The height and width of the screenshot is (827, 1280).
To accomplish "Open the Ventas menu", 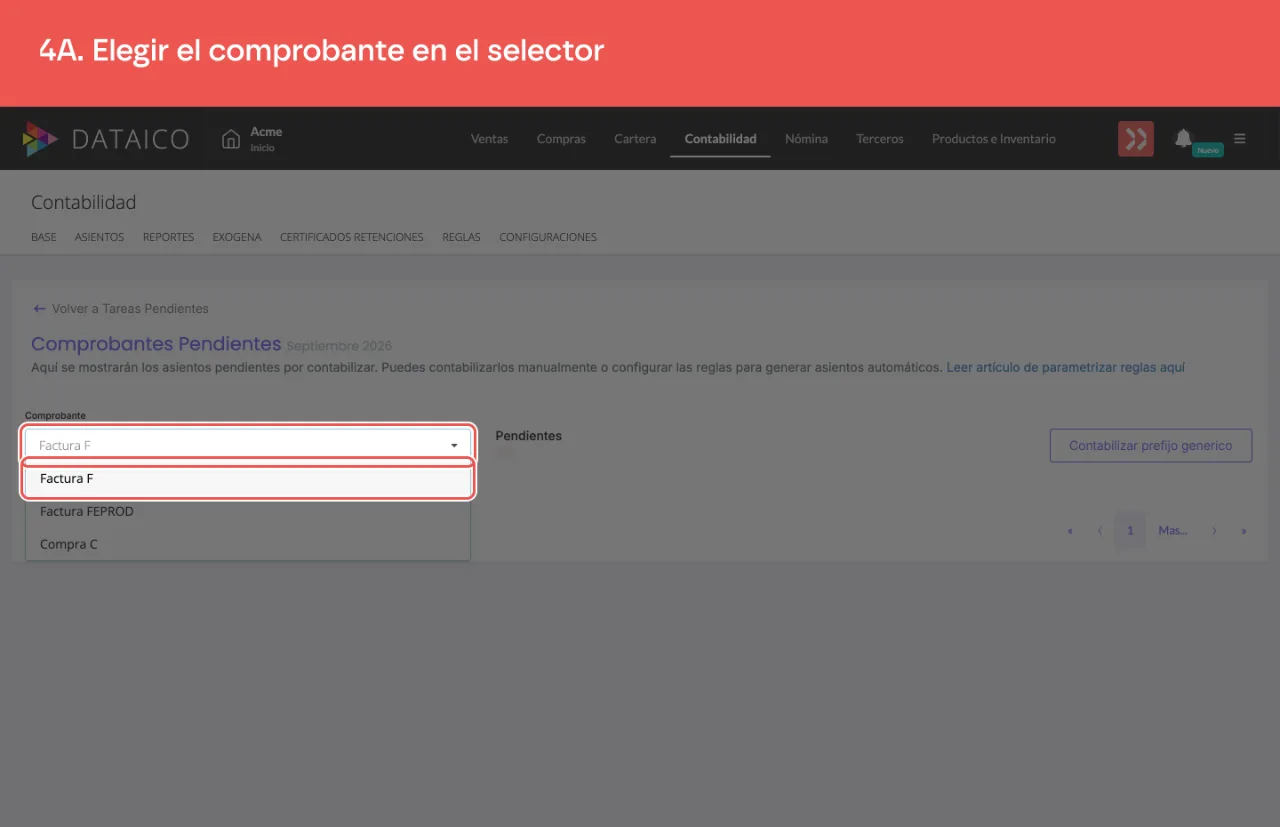I will pyautogui.click(x=489, y=139).
